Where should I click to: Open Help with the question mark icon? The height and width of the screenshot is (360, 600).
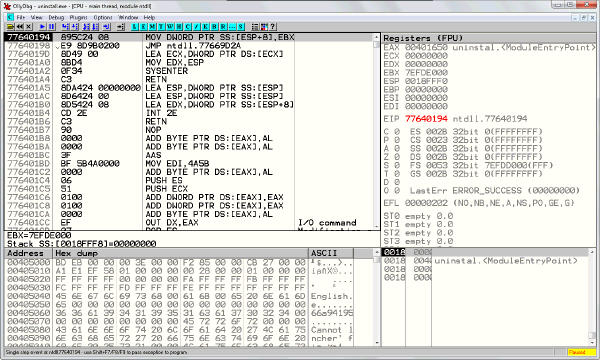tap(272, 27)
